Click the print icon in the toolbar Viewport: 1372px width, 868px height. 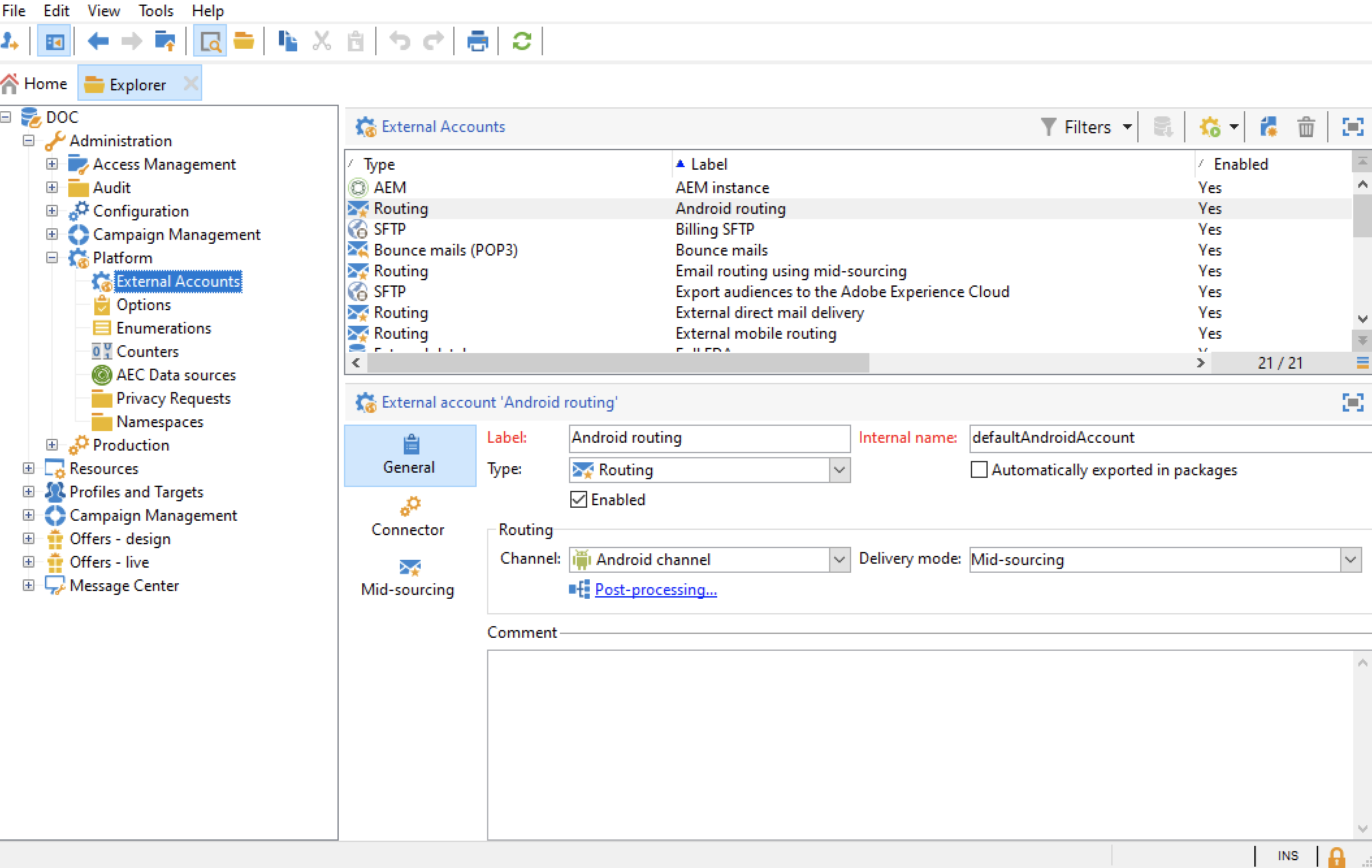(477, 42)
